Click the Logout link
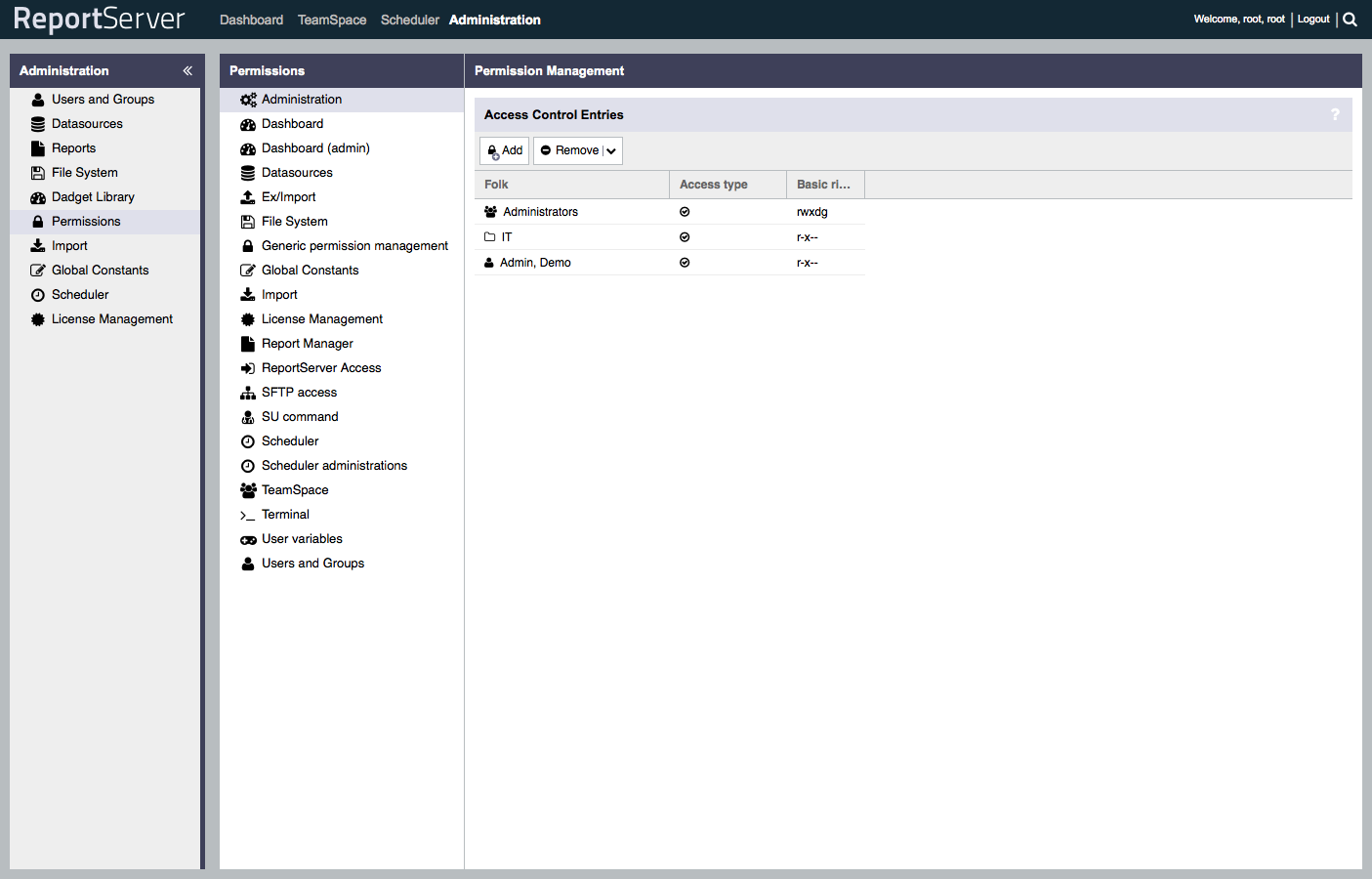 [x=1313, y=20]
